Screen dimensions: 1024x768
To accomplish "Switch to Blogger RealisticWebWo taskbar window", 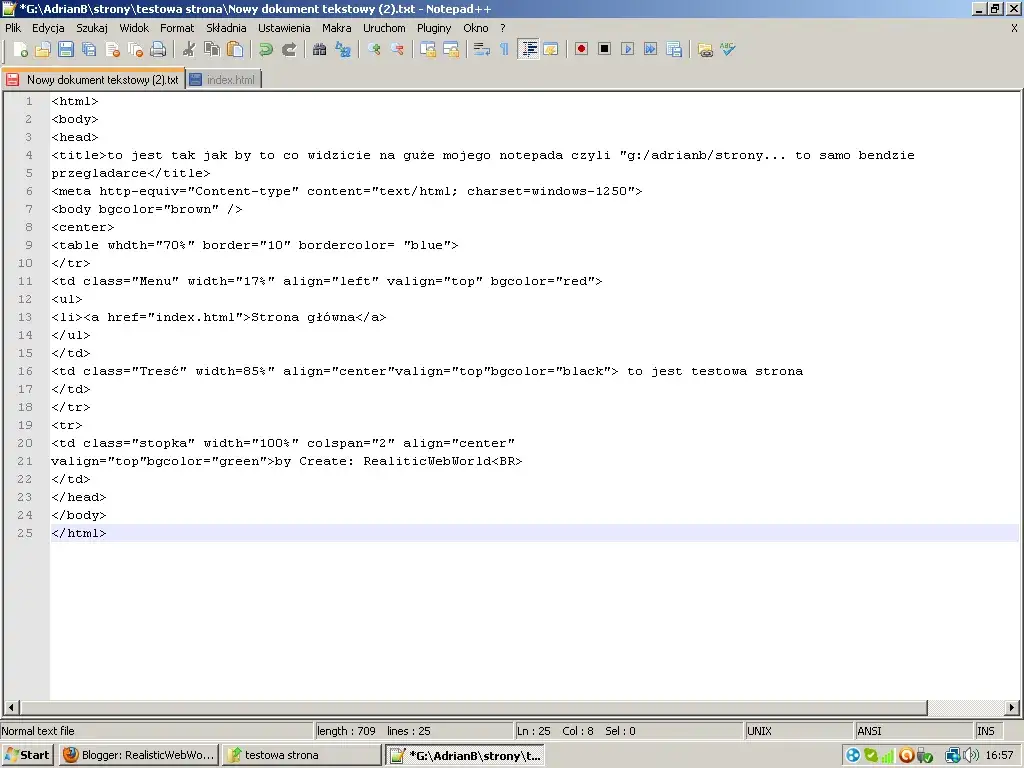I will pos(139,755).
